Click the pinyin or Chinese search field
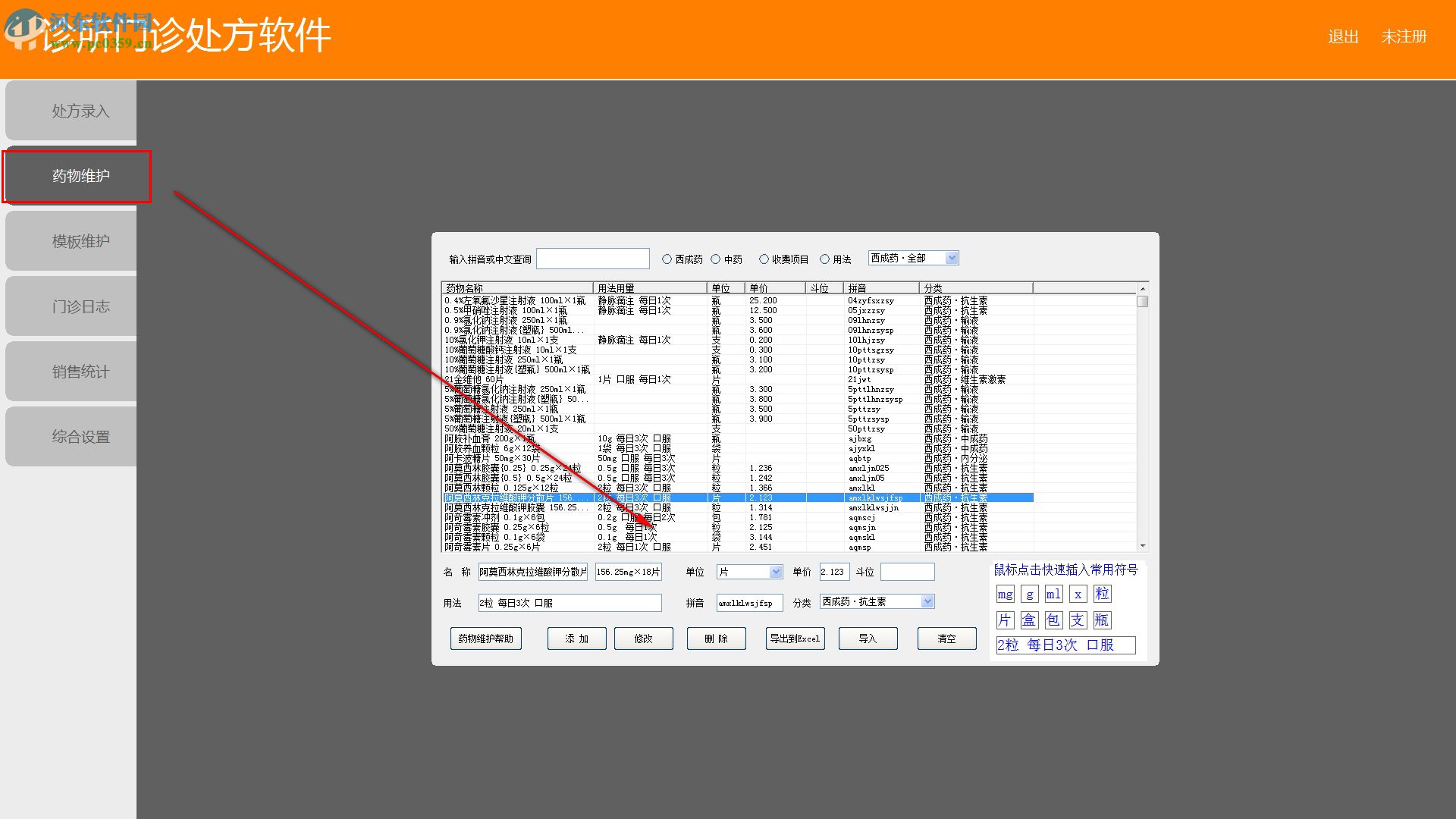The height and width of the screenshot is (819, 1456). tap(593, 259)
